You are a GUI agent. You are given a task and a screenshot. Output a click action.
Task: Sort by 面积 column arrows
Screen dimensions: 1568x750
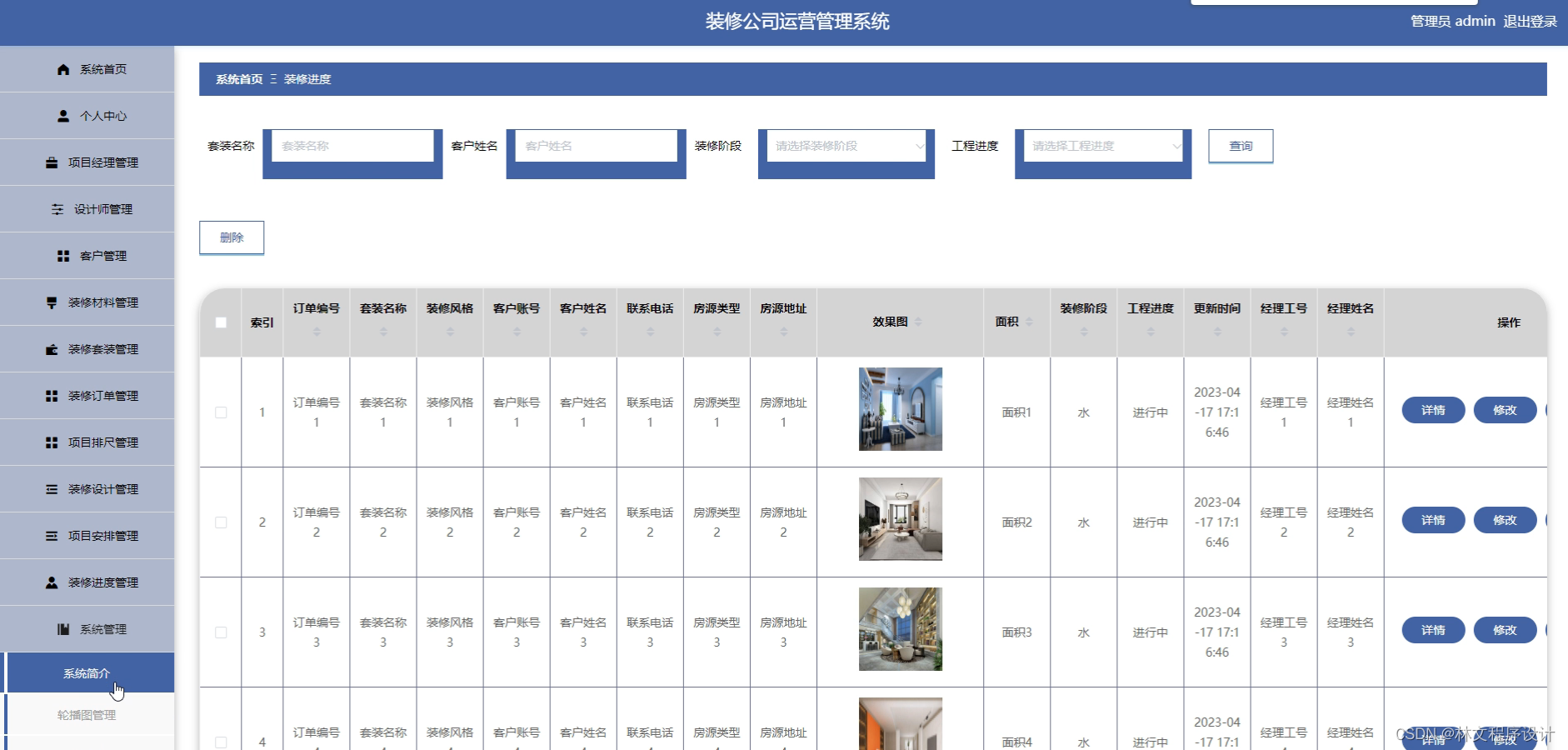pyautogui.click(x=1029, y=322)
